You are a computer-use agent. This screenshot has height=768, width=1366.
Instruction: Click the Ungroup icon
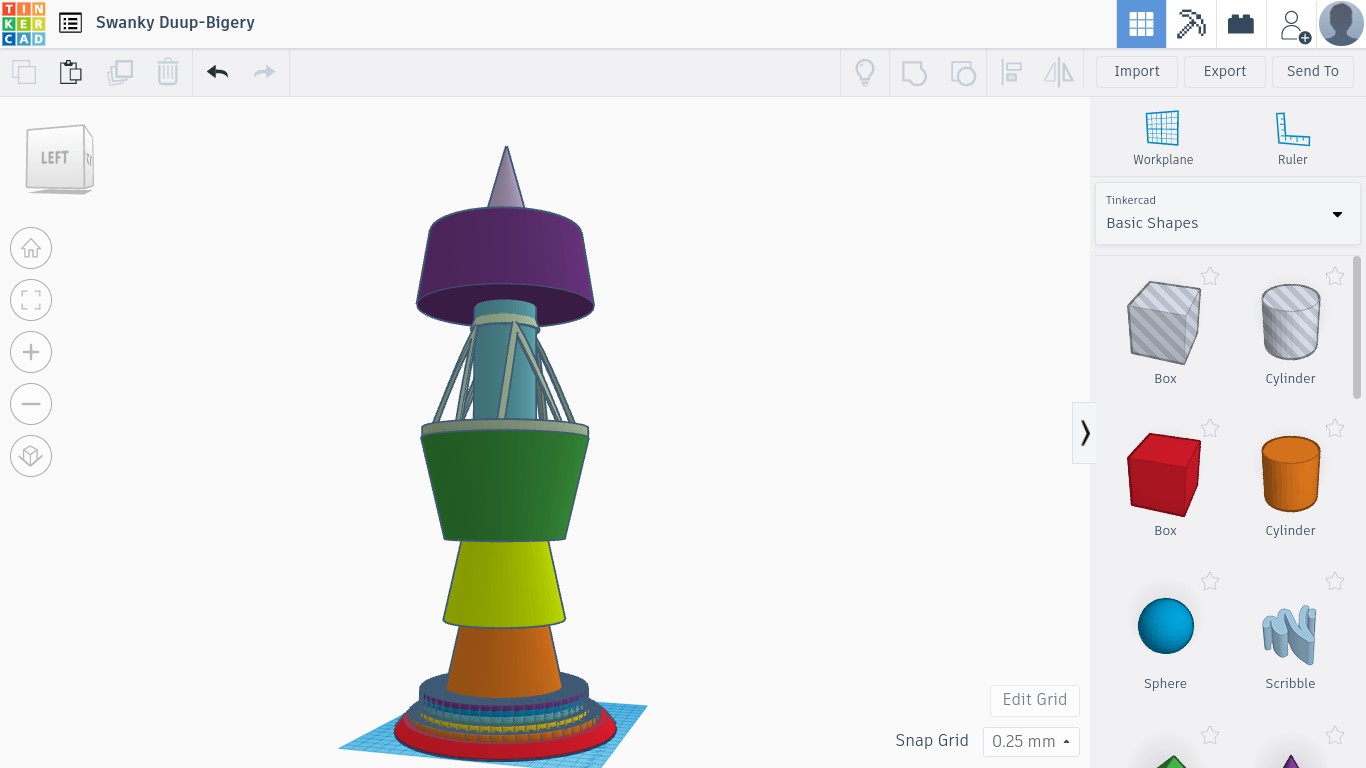[963, 72]
